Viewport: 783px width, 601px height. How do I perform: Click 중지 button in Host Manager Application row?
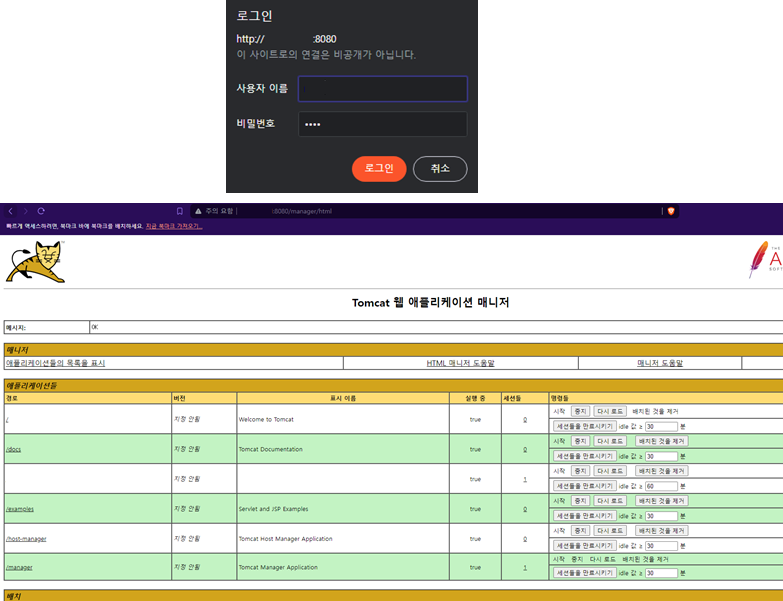coord(580,531)
